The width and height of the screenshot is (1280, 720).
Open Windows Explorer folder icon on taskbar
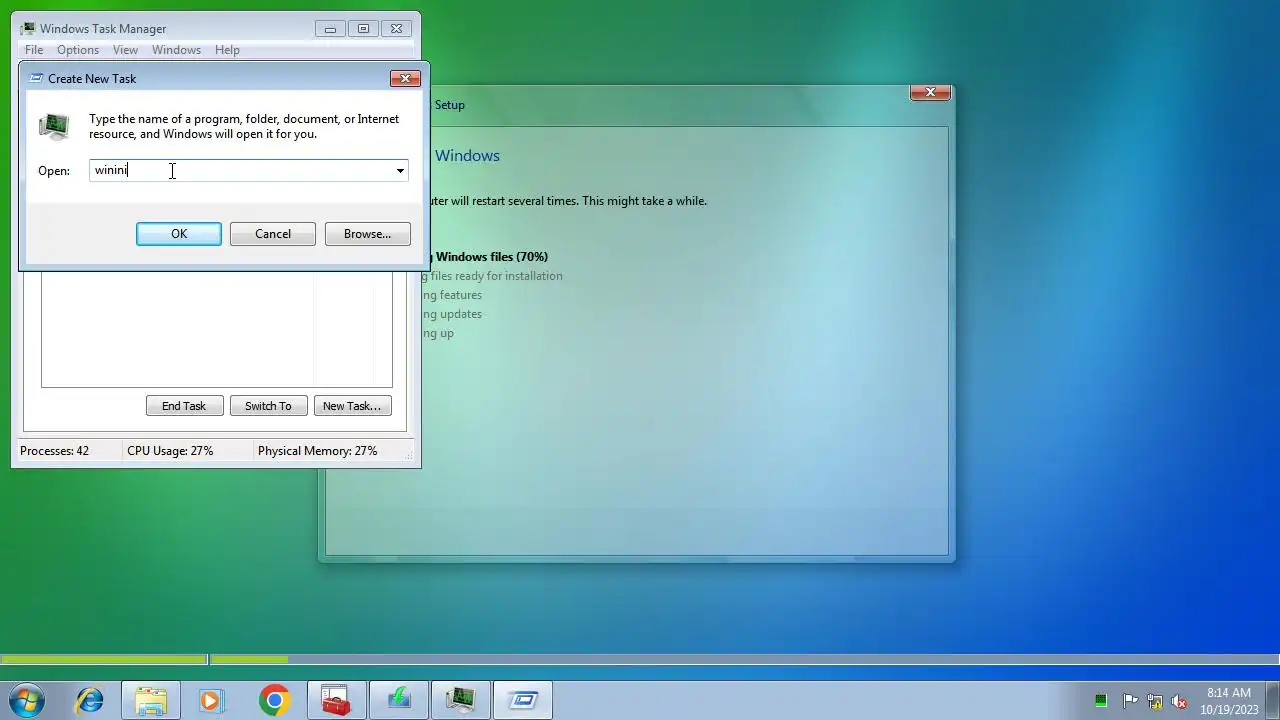151,700
